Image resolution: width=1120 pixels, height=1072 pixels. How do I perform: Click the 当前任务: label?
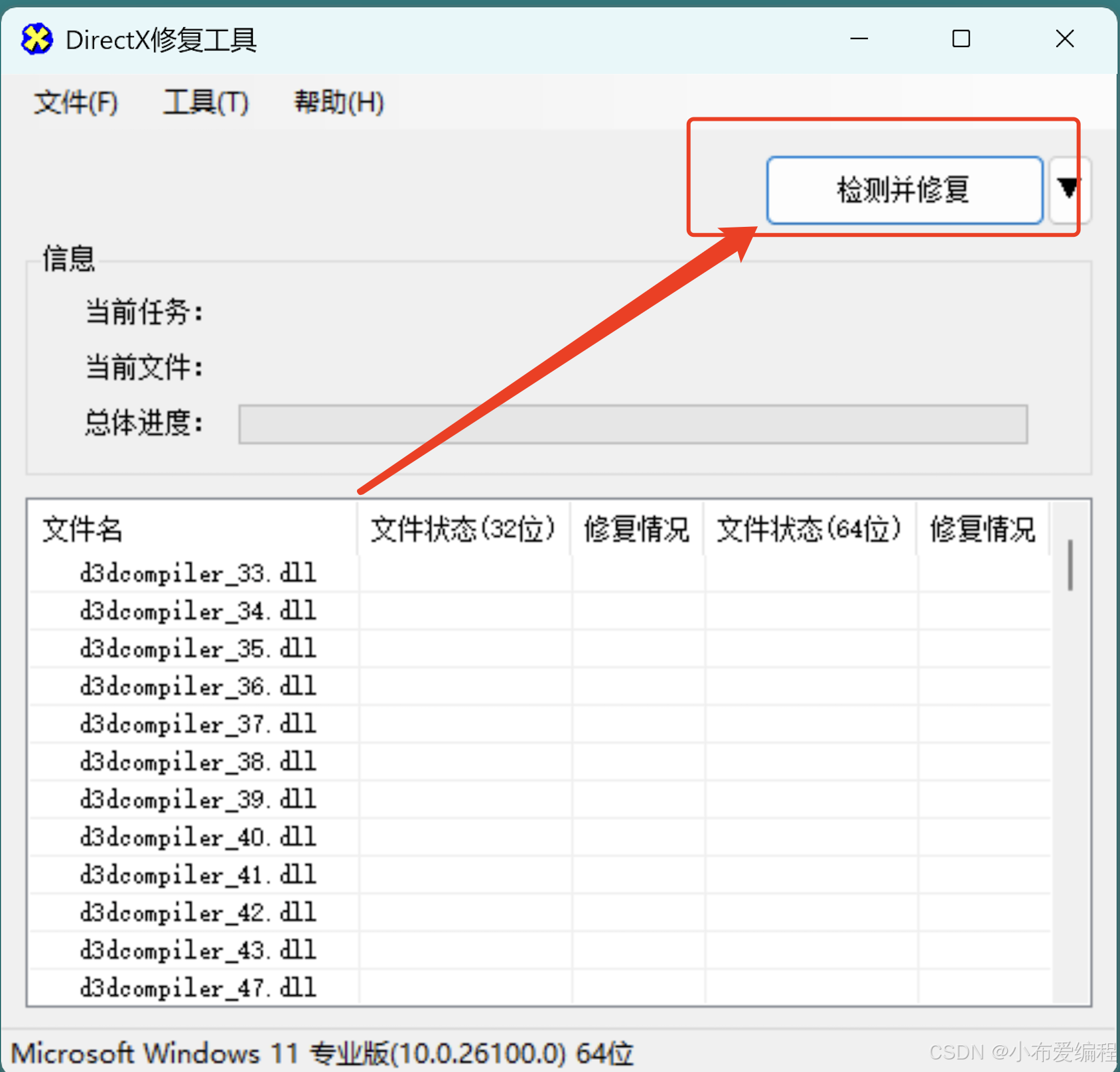click(144, 312)
